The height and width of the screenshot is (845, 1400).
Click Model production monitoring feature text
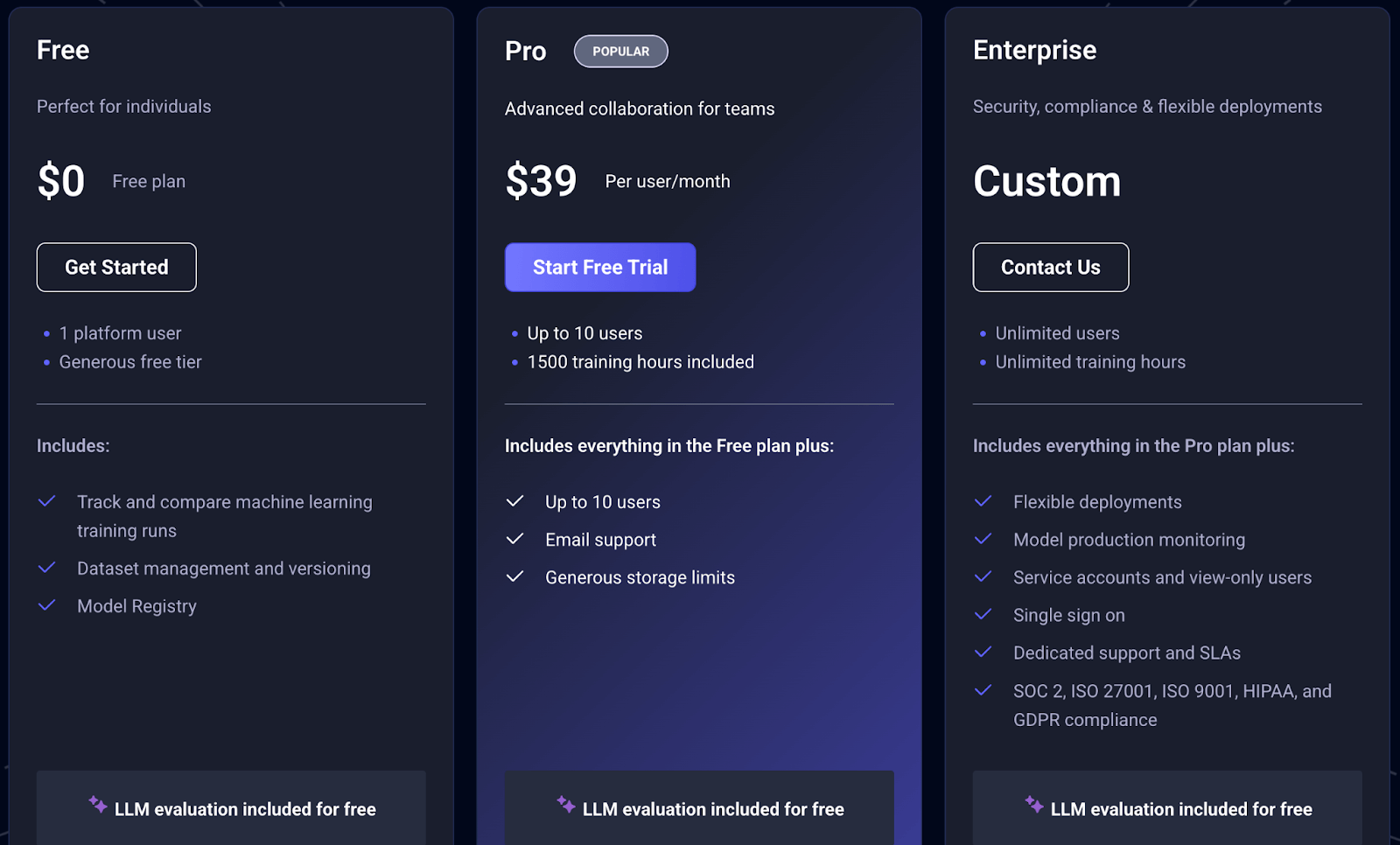(x=1129, y=540)
